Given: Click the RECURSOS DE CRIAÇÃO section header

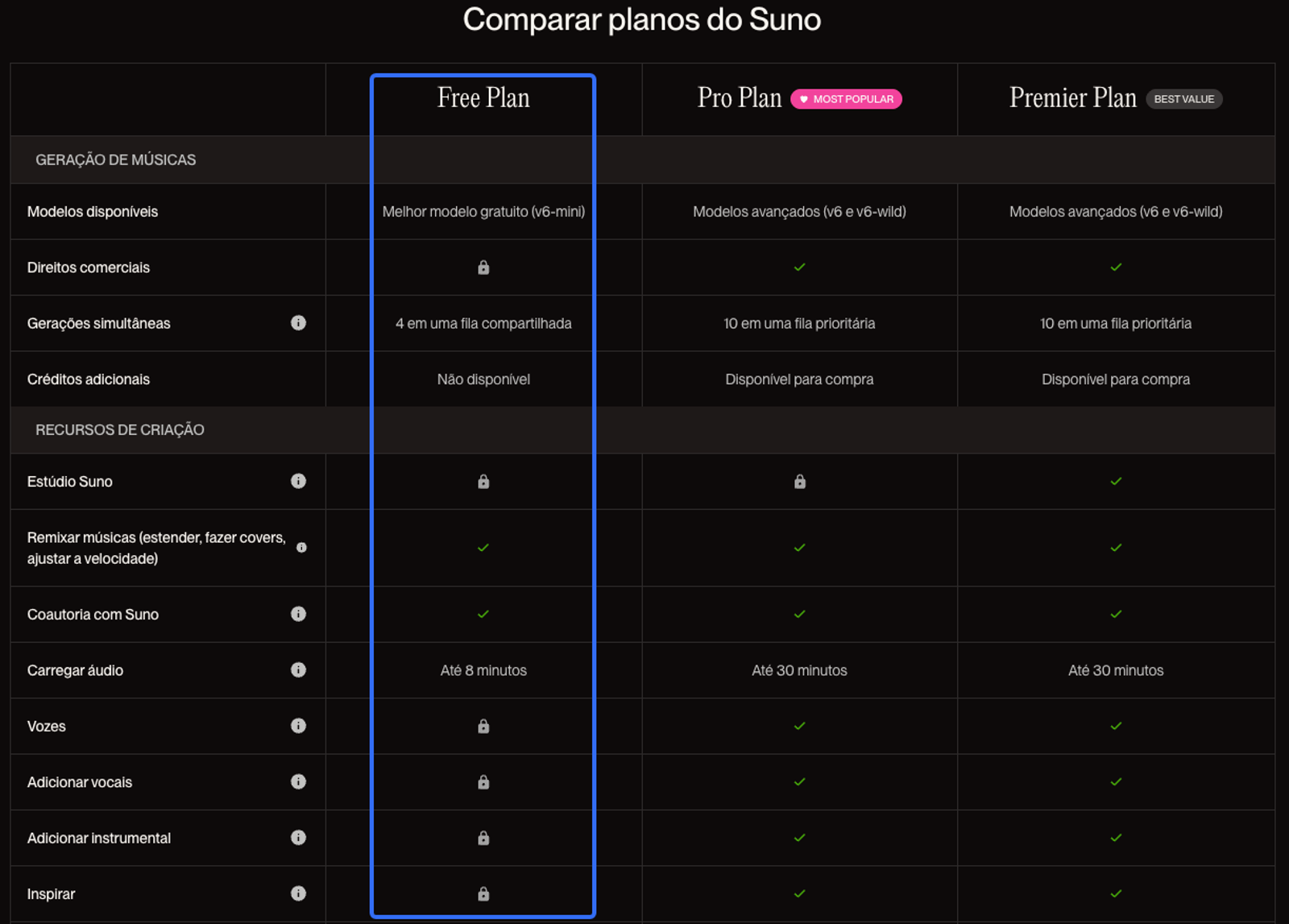Looking at the screenshot, I should pos(119,429).
